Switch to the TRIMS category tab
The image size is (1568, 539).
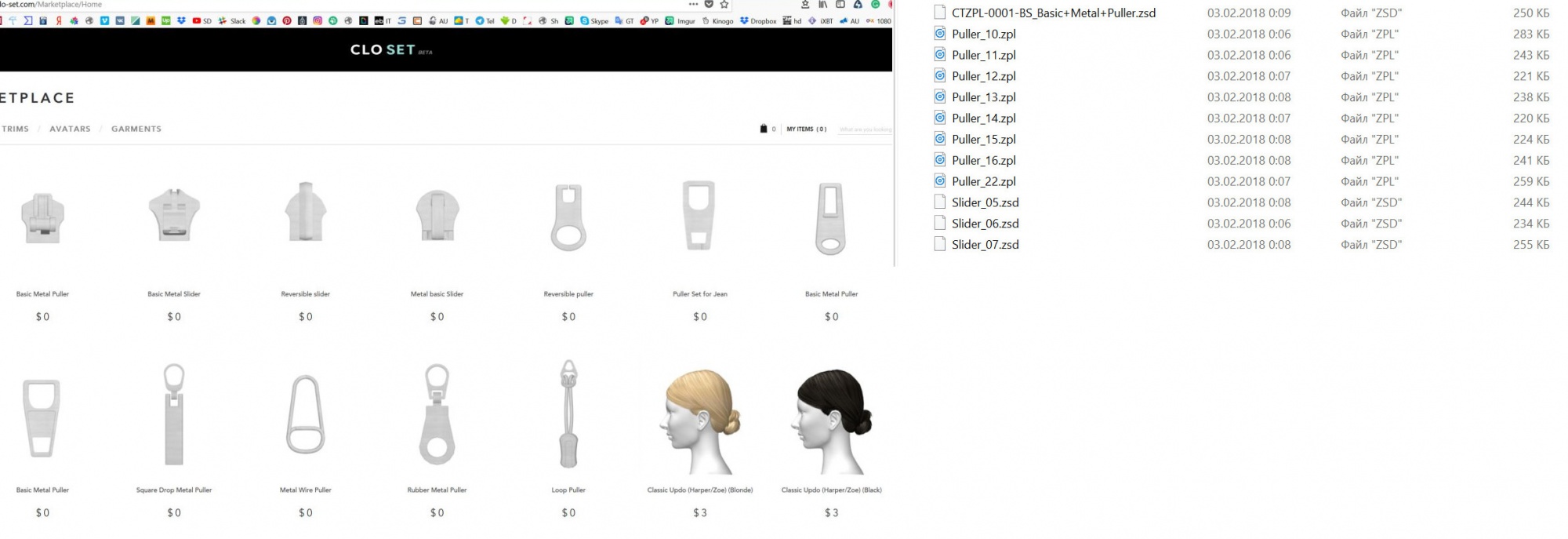[15, 129]
